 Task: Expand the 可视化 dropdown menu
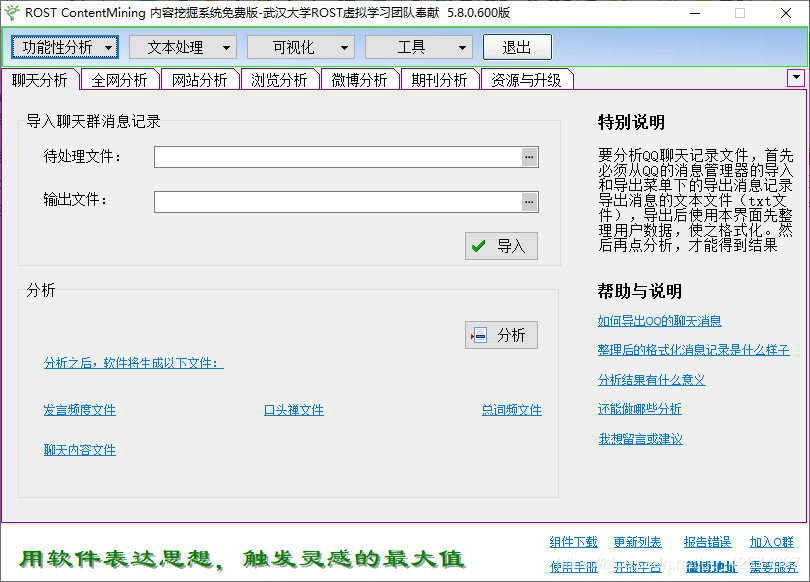click(x=301, y=48)
